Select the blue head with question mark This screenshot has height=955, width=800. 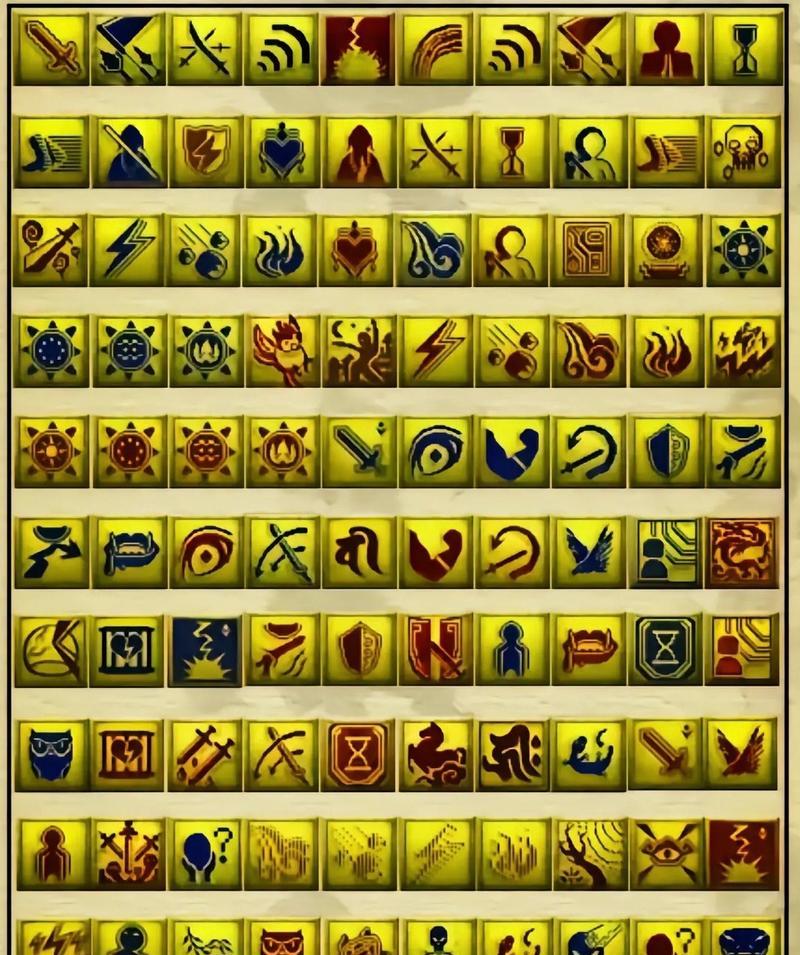point(206,854)
